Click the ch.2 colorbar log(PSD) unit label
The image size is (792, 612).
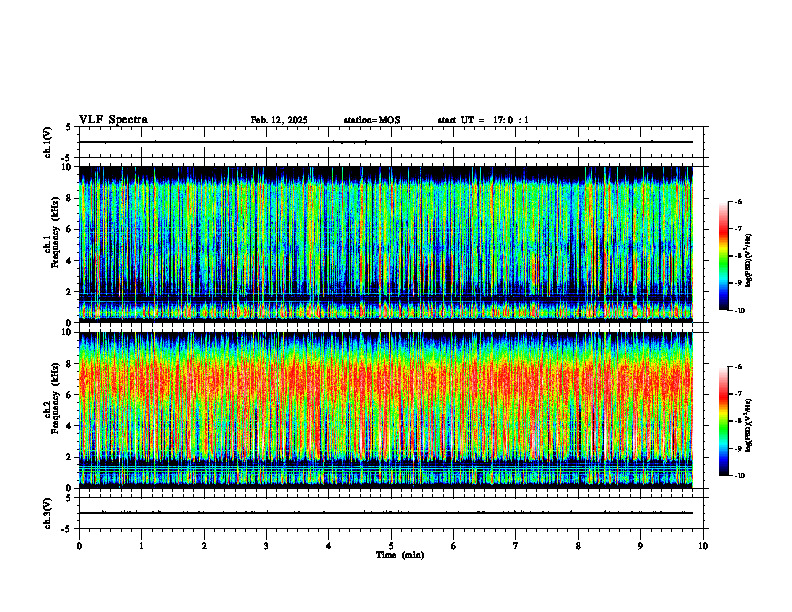point(749,425)
